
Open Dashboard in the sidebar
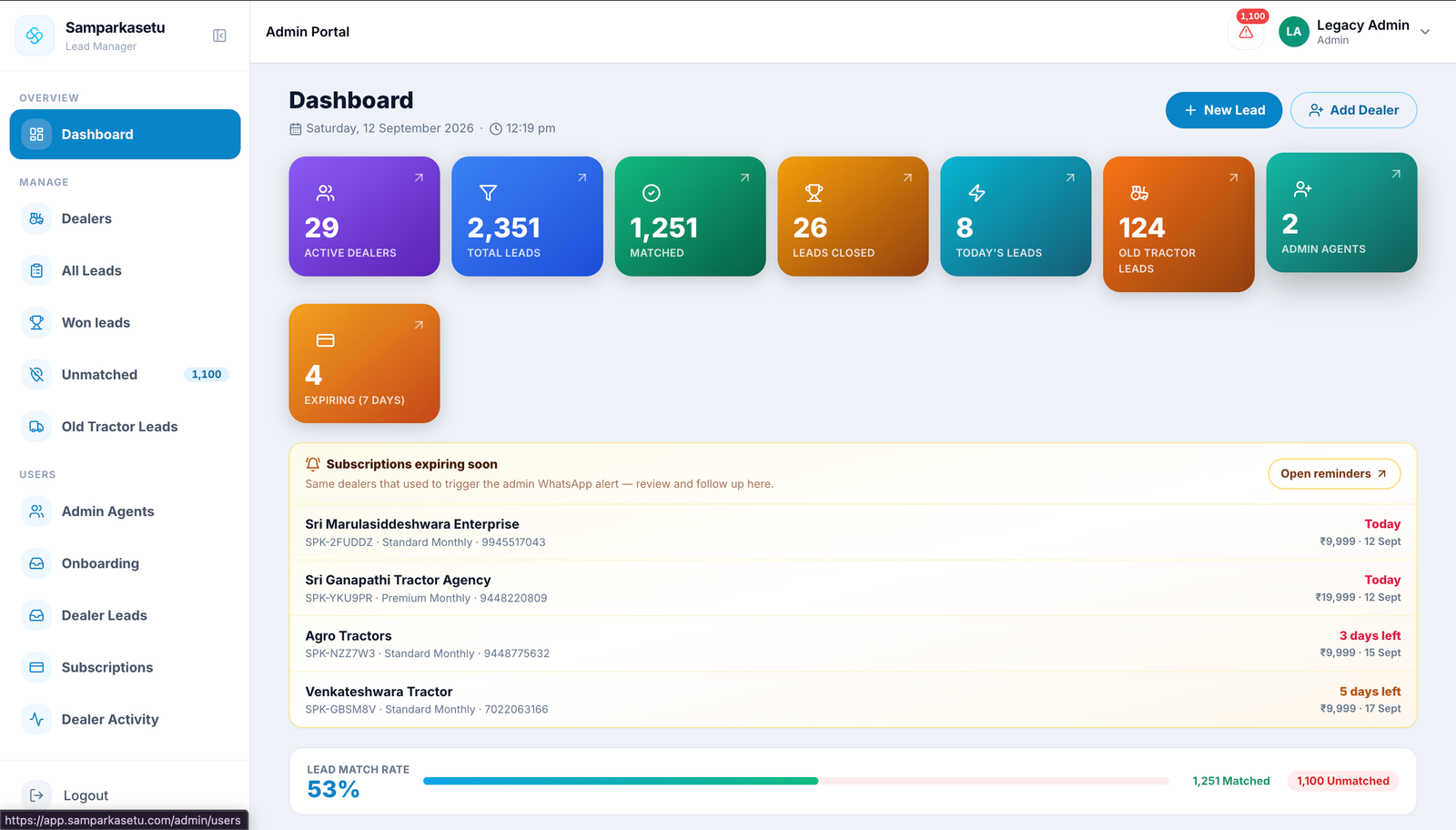(125, 135)
